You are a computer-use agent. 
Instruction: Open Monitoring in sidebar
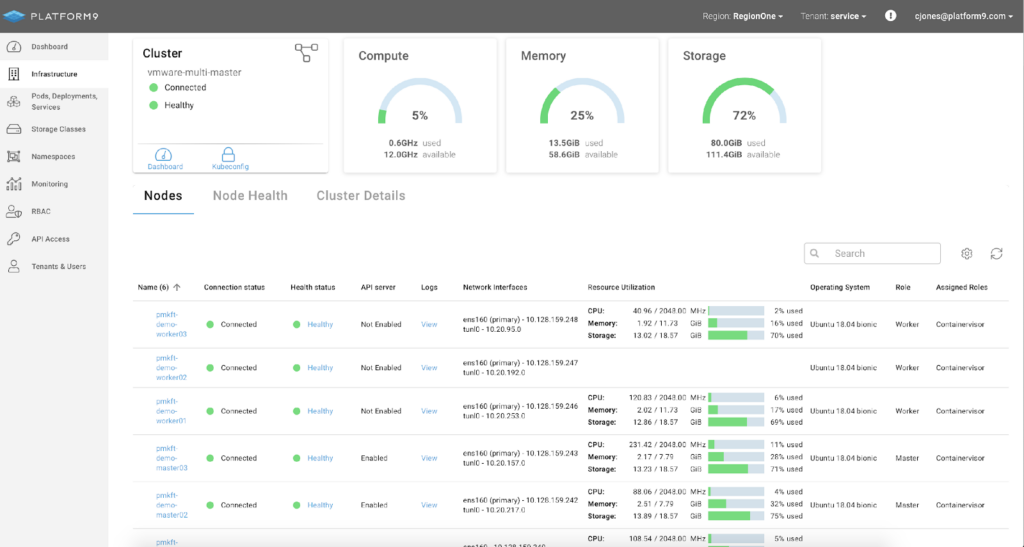[49, 184]
